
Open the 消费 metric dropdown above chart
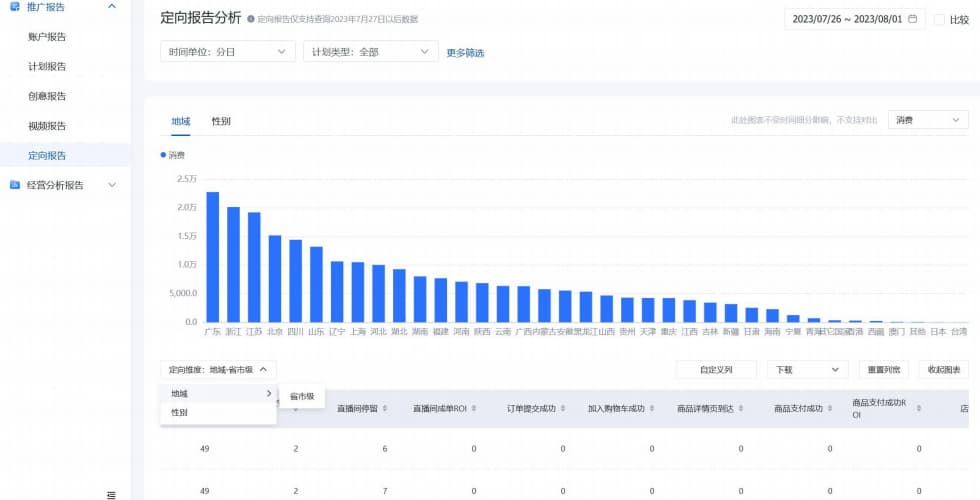[928, 120]
